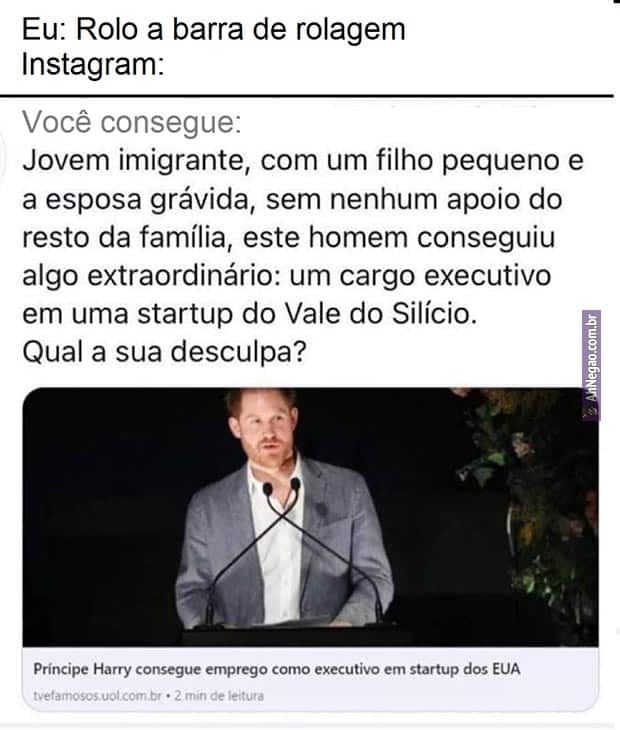Image resolution: width=620 pixels, height=730 pixels.
Task: Click the 'a esposa grávida' text line
Action: point(292,199)
